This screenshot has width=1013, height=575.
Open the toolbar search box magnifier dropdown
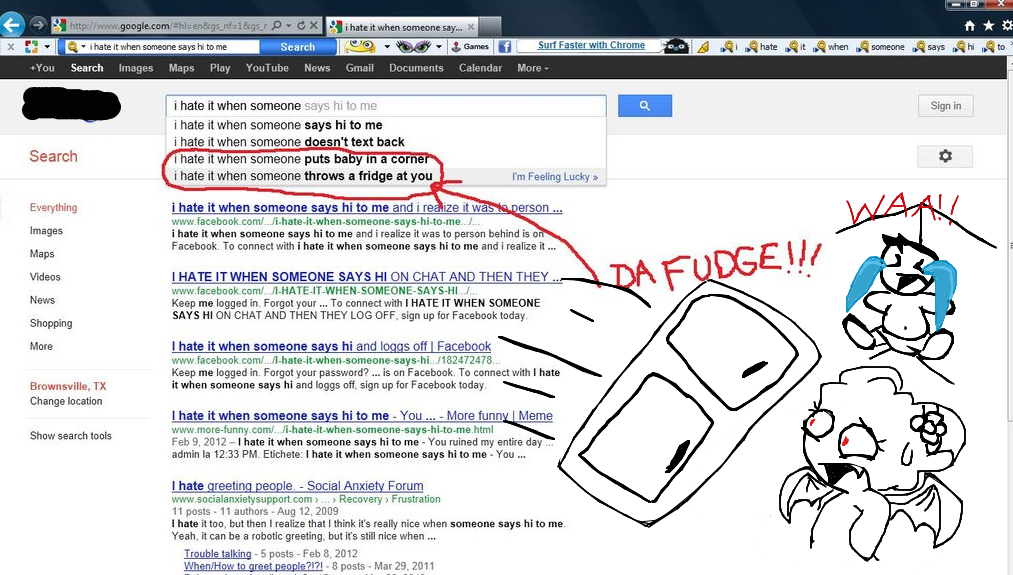click(x=76, y=47)
